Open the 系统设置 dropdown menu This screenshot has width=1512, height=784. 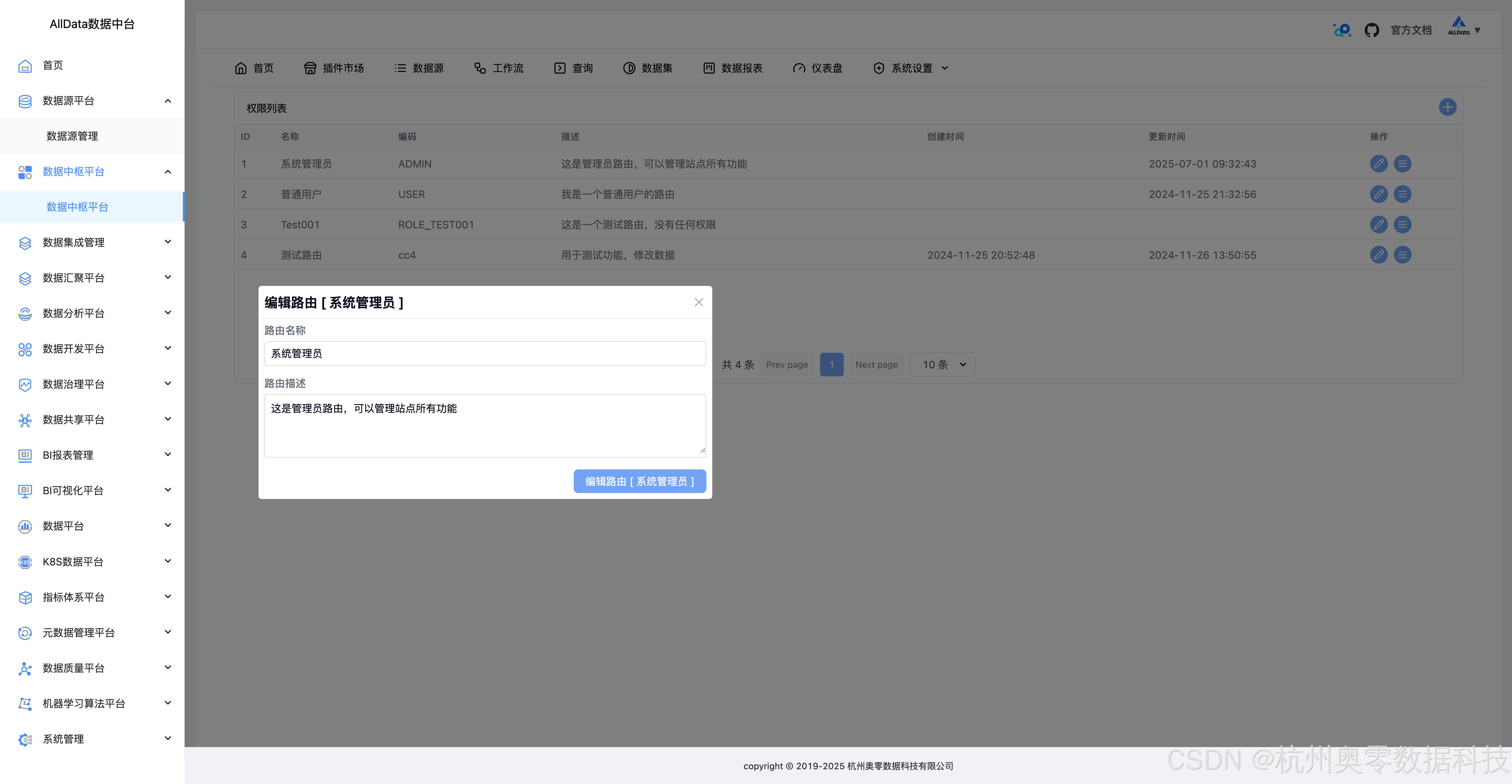click(x=911, y=68)
